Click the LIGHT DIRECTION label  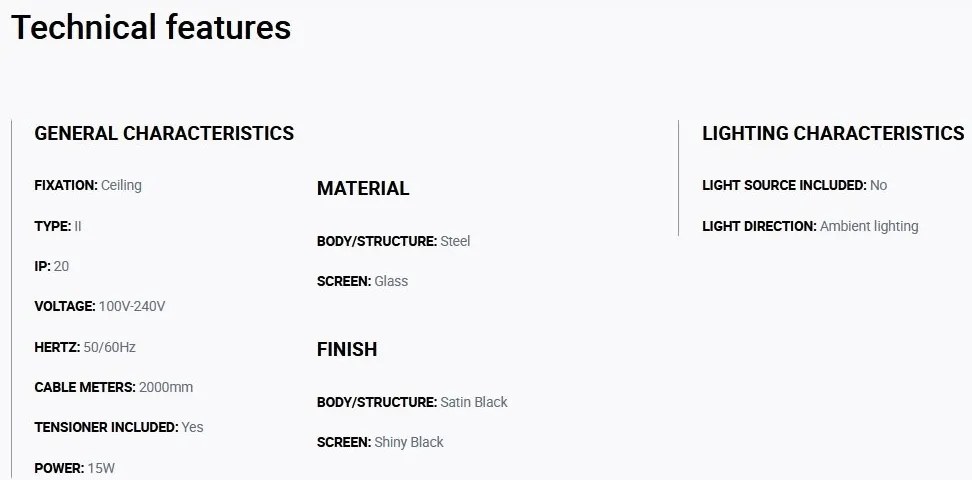click(759, 226)
